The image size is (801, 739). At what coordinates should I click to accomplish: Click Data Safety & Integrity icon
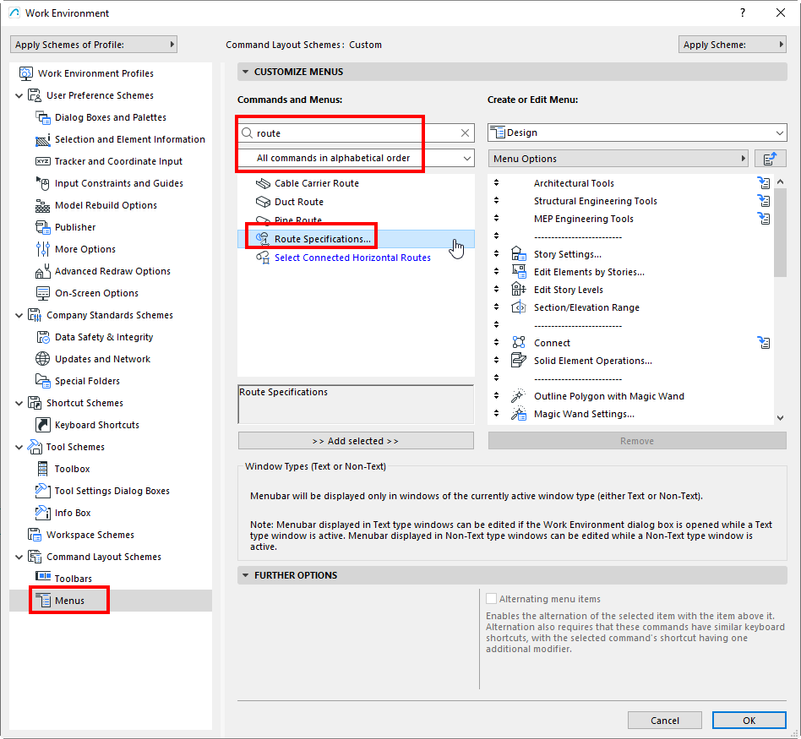(42, 337)
